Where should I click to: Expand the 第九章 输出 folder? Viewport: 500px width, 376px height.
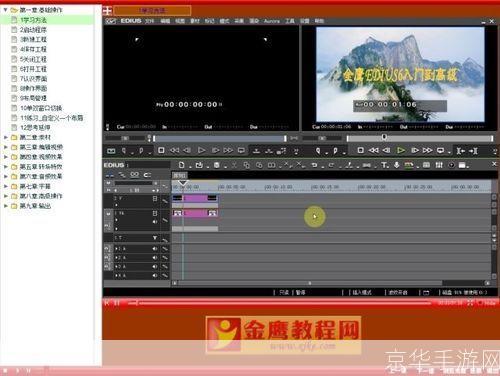pyautogui.click(x=5, y=206)
